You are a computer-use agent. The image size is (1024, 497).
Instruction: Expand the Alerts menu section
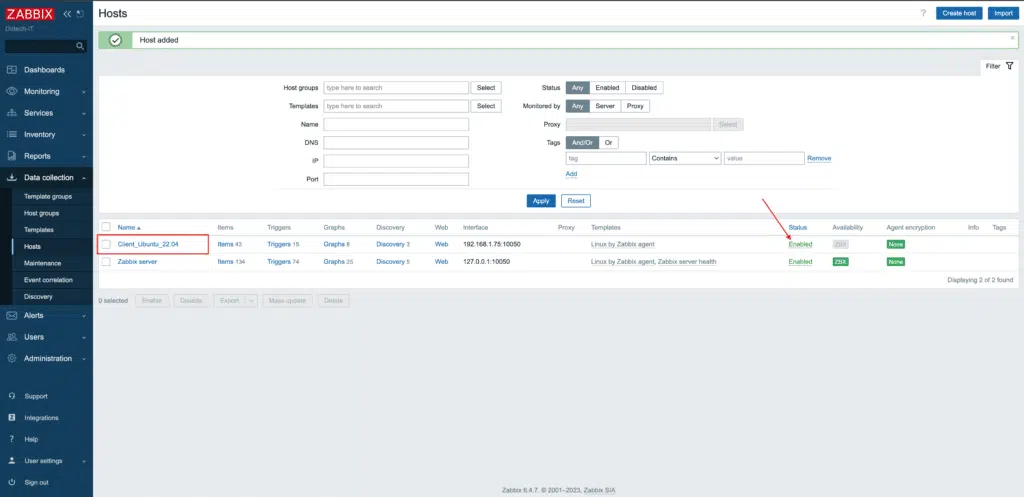pyautogui.click(x=84, y=316)
